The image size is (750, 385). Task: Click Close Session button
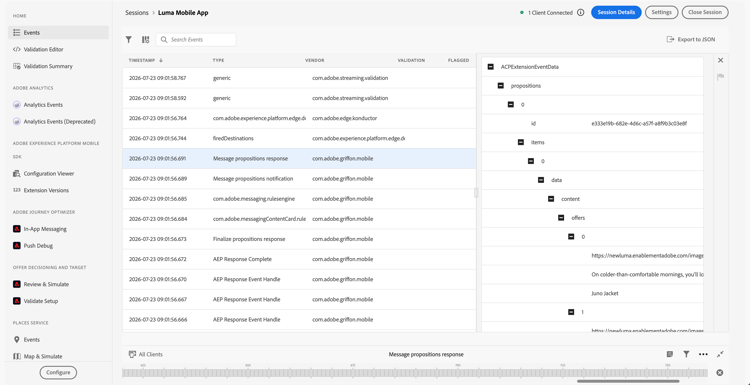(x=705, y=12)
